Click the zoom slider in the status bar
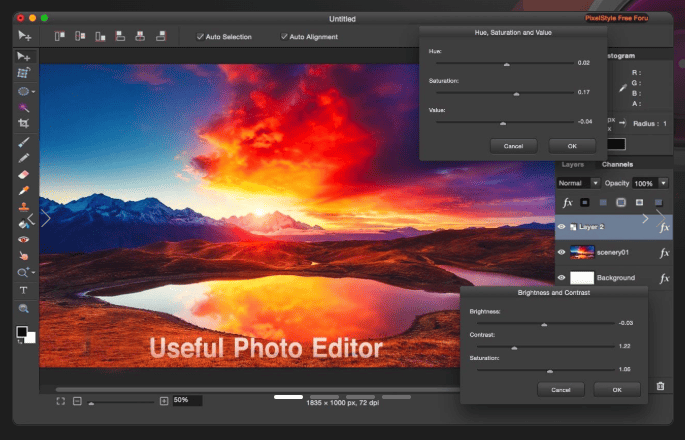The image size is (685, 440). pyautogui.click(x=121, y=402)
